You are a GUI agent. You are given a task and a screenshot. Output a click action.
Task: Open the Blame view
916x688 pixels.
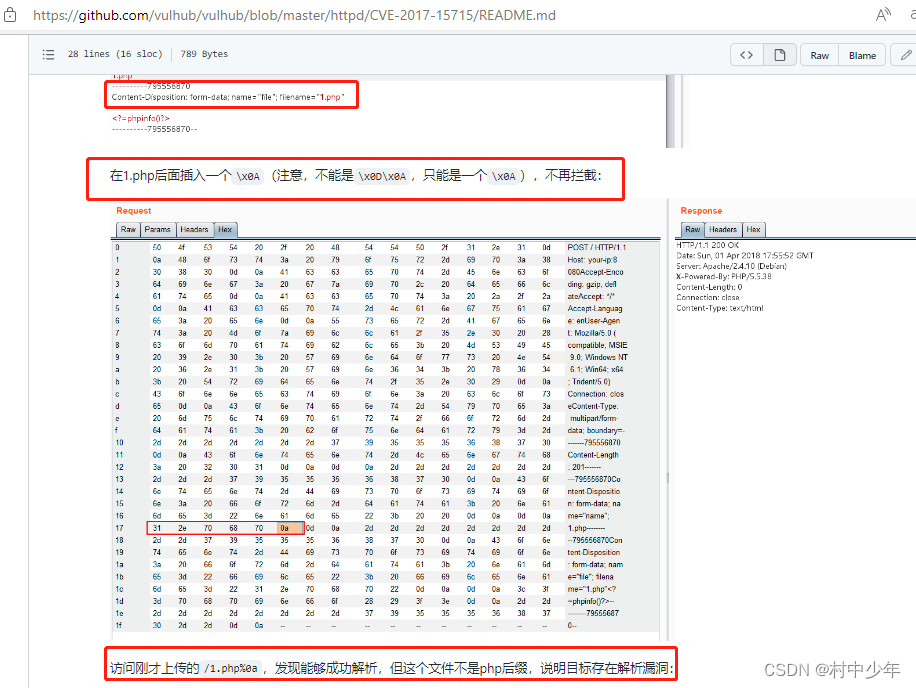(862, 55)
